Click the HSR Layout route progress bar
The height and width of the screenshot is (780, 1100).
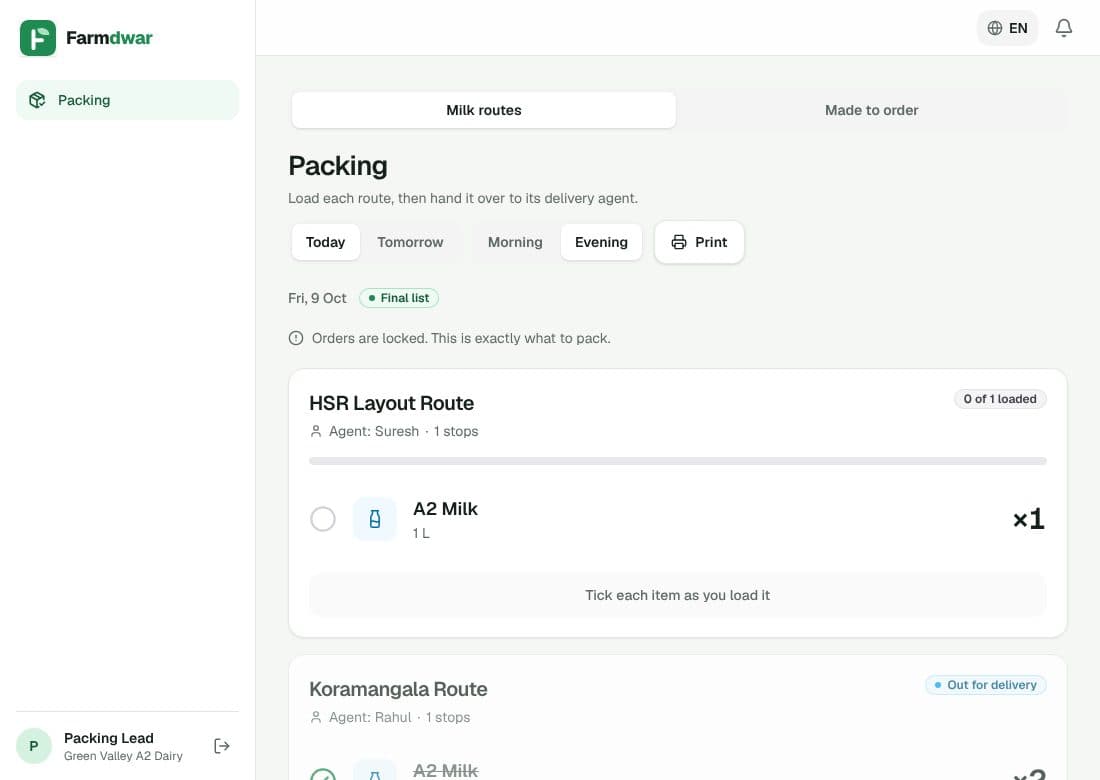[678, 462]
